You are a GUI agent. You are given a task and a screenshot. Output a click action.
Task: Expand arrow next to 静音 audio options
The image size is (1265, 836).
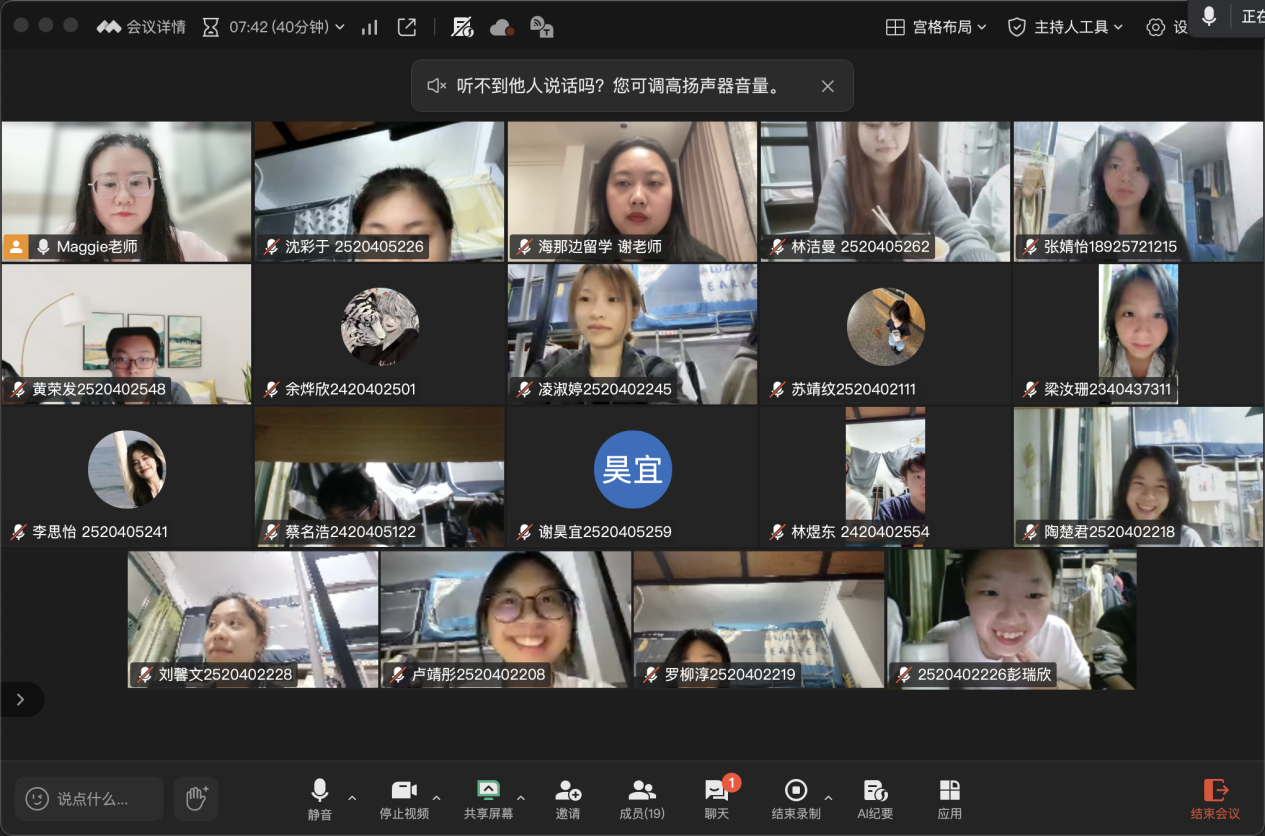(352, 797)
